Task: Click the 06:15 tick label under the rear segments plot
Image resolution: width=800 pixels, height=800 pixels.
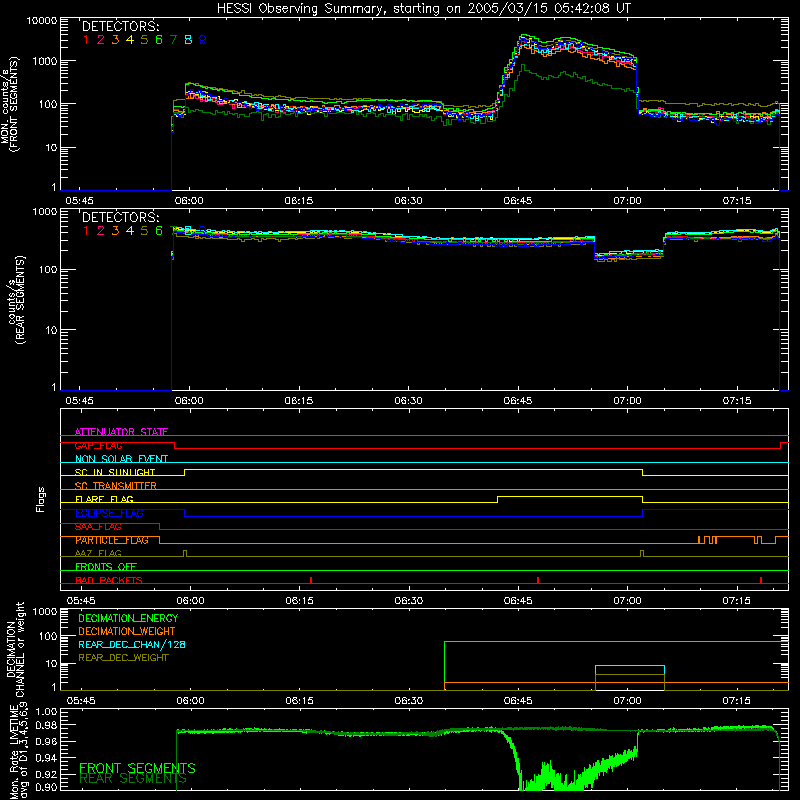Action: point(299,401)
